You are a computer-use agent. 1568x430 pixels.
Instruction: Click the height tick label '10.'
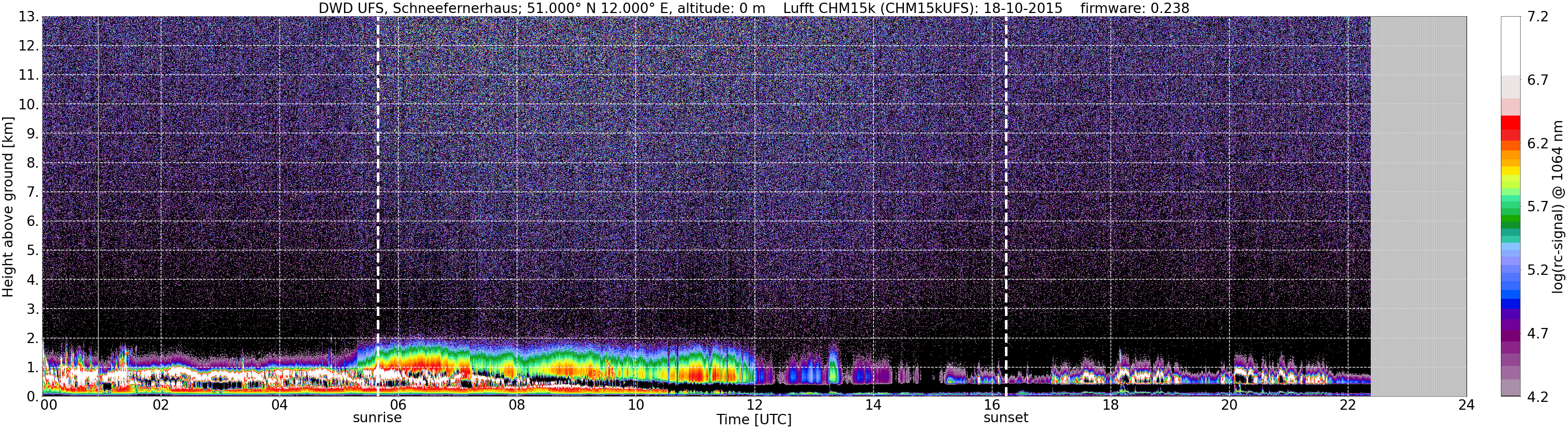tap(29, 105)
